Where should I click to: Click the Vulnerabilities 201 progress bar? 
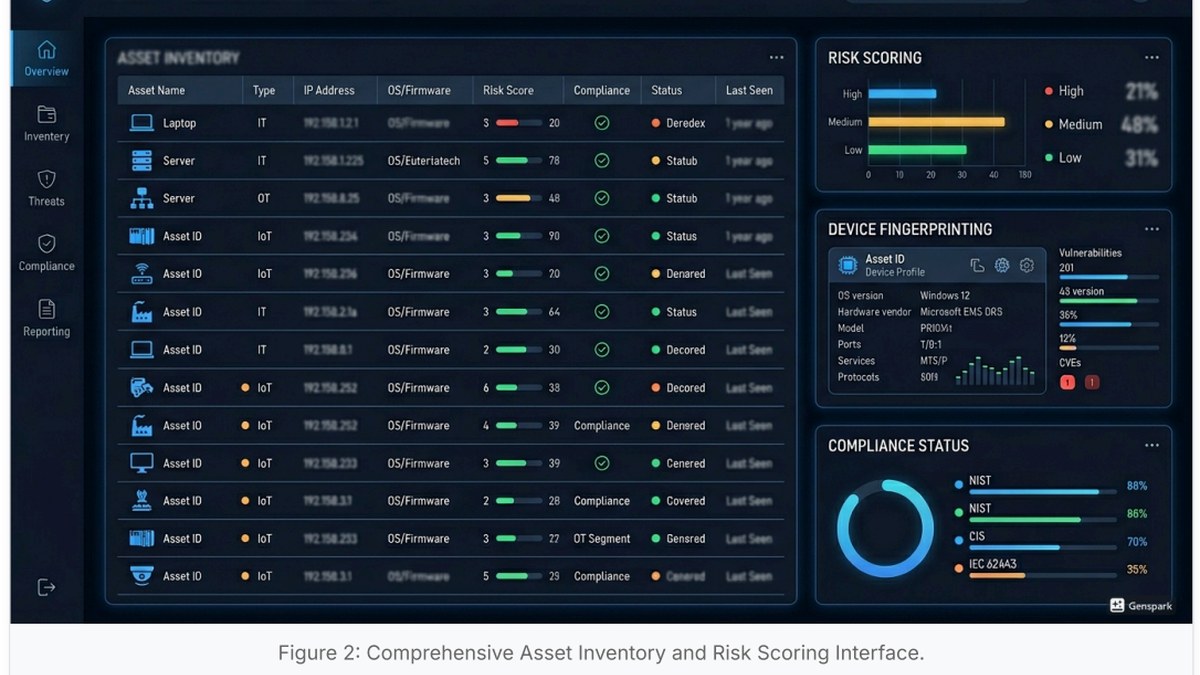(1109, 277)
